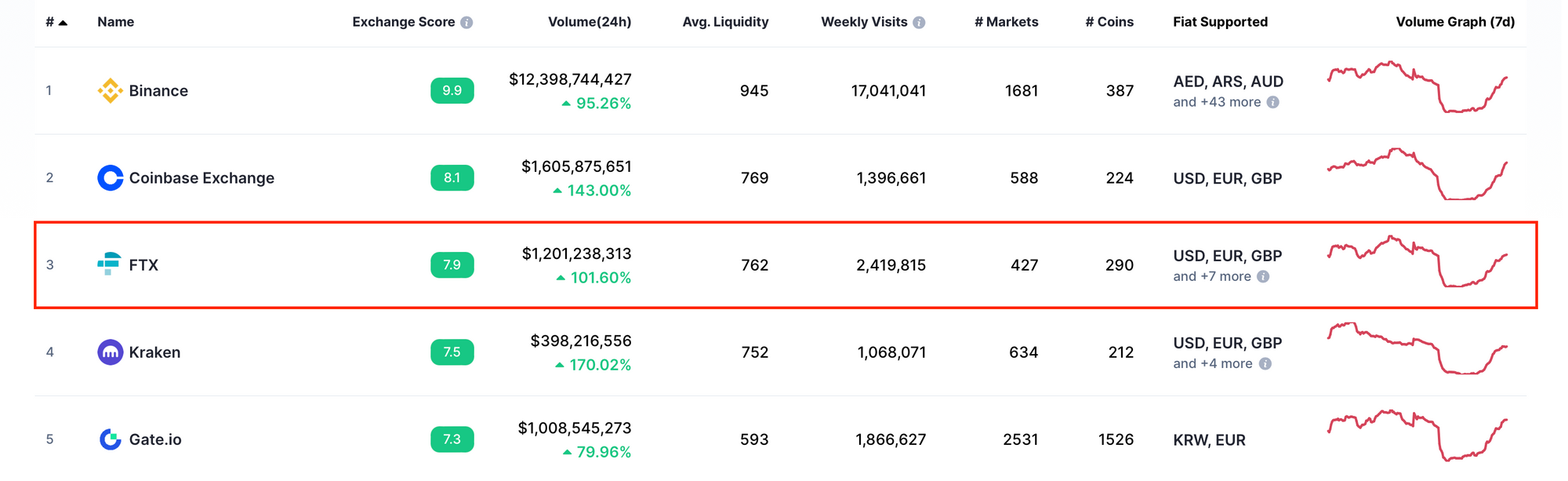The image size is (1568, 481).
Task: Click Gate.io's markets count 2531
Action: coord(1021,439)
